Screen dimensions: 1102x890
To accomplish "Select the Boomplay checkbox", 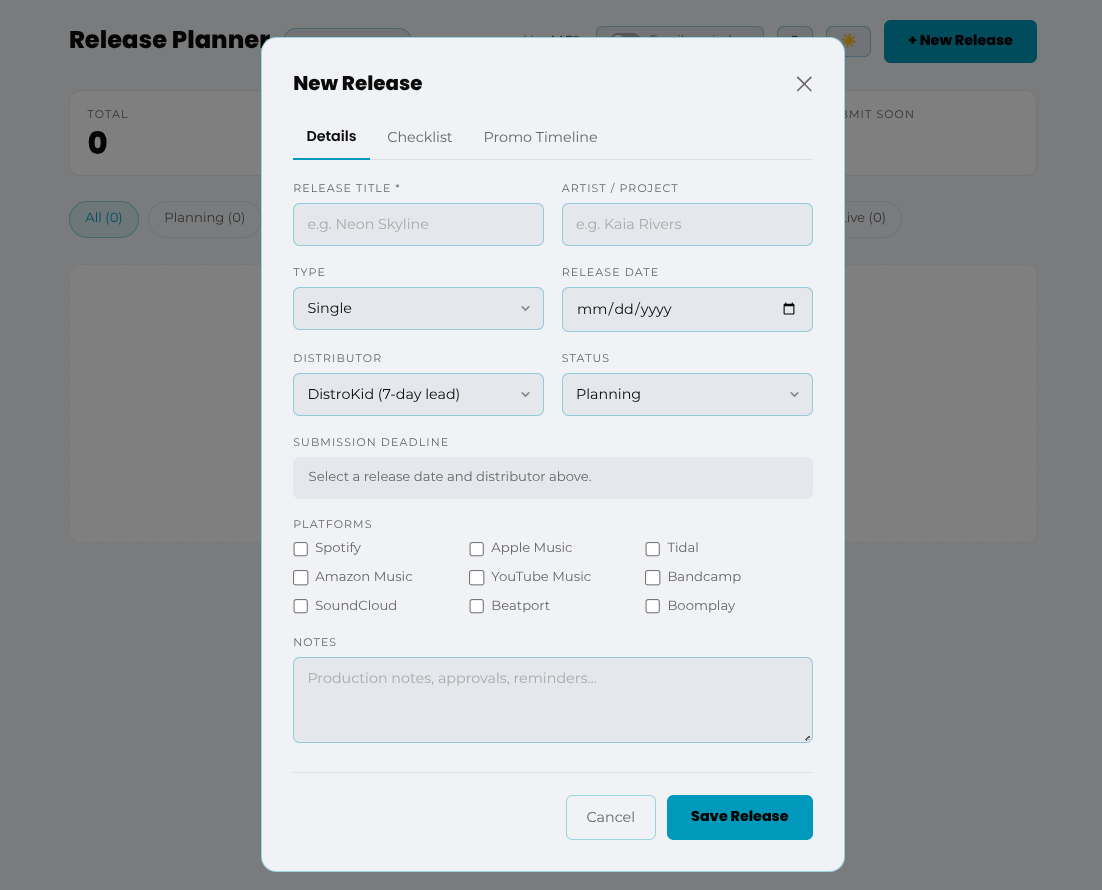I will pyautogui.click(x=653, y=606).
